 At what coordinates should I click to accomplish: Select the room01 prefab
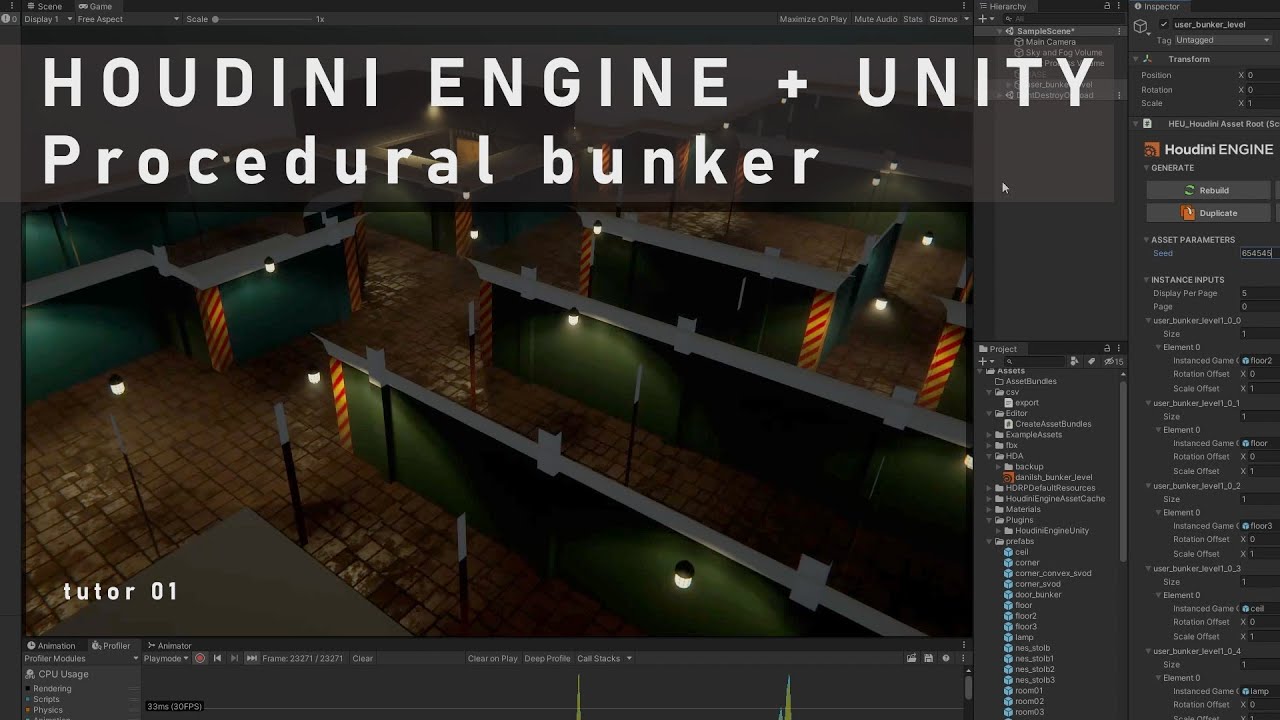click(1023, 691)
